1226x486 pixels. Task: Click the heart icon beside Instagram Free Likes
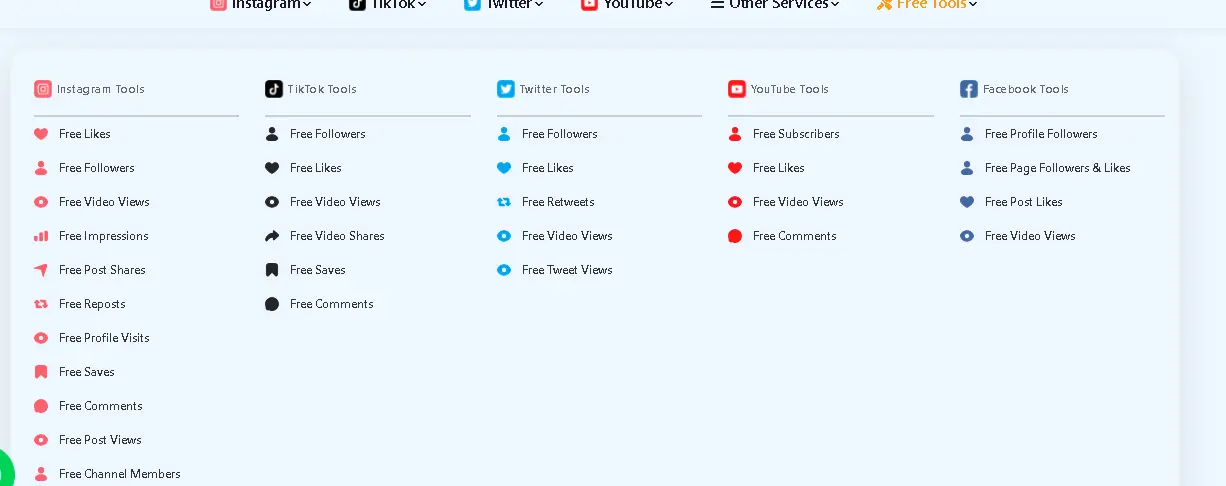[x=41, y=134]
